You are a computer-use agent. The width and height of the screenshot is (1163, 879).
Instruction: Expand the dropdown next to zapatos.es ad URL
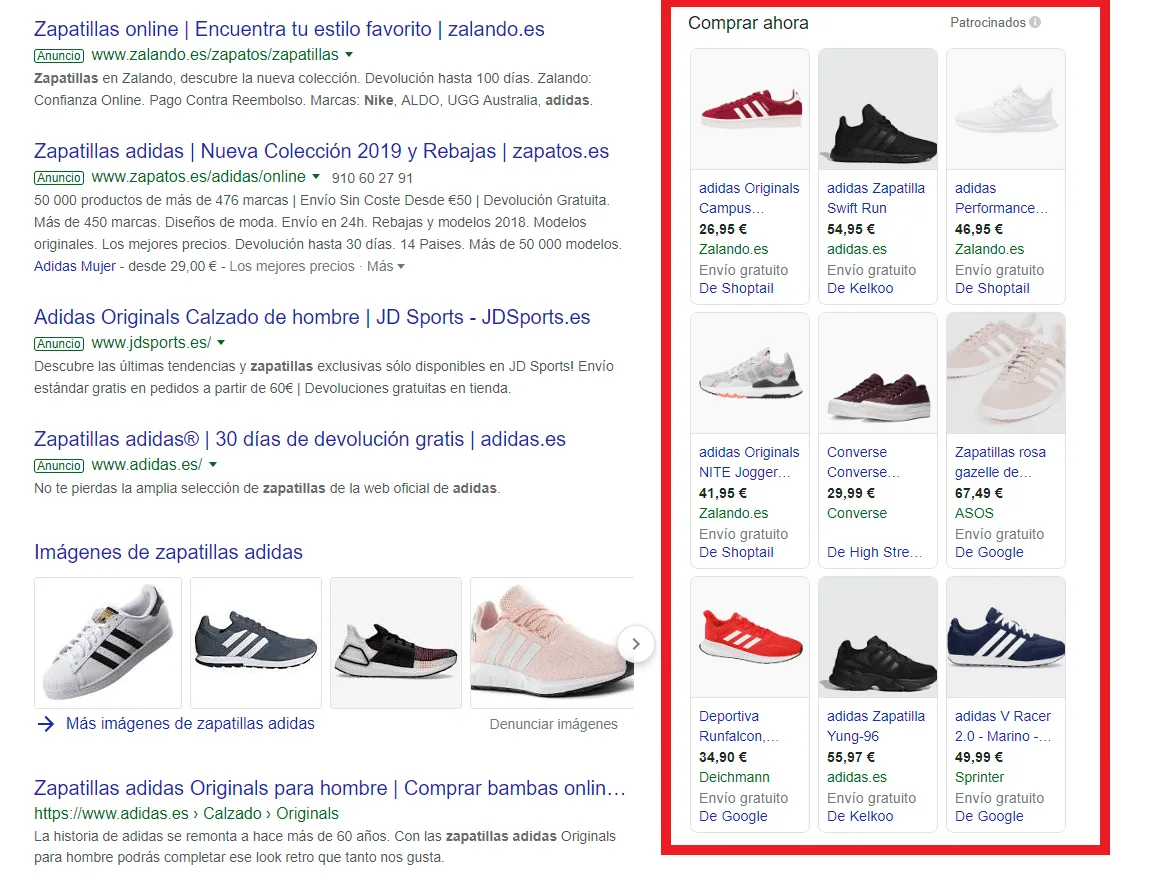click(x=313, y=175)
